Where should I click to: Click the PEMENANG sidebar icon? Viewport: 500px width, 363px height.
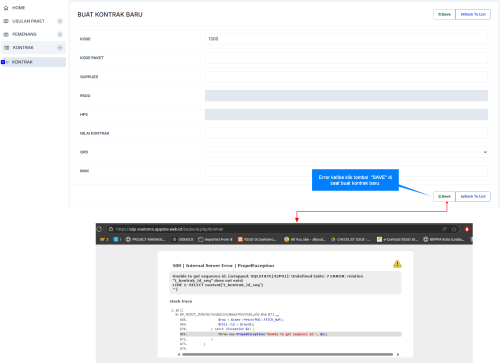[6, 34]
